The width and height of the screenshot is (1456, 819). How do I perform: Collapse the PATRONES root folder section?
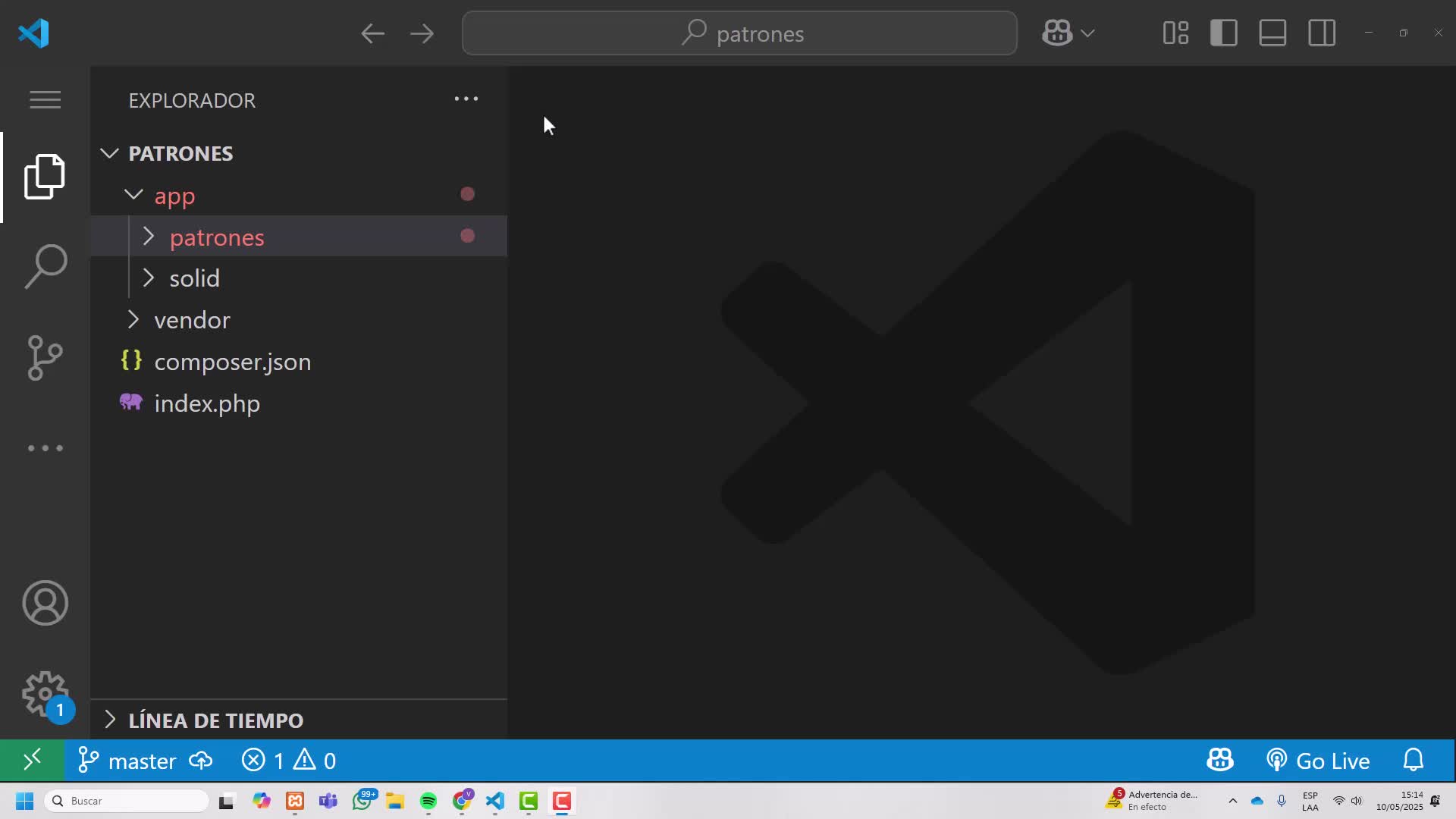(x=299, y=153)
